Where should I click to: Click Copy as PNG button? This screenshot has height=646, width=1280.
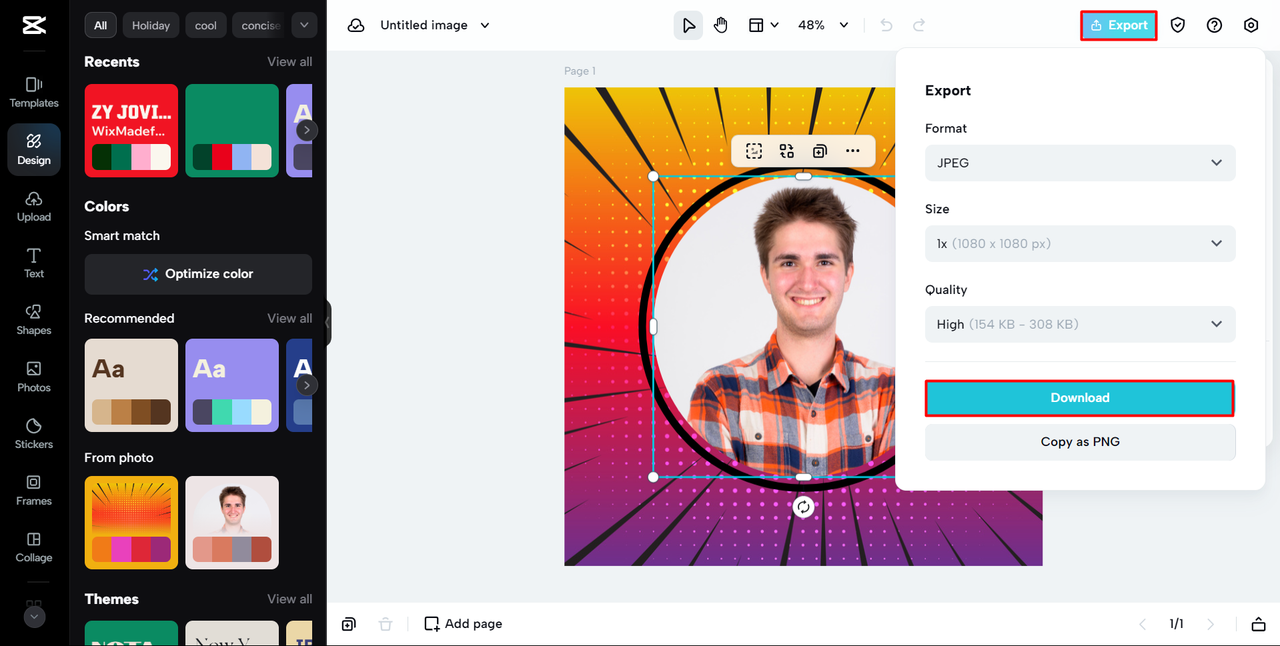1080,442
